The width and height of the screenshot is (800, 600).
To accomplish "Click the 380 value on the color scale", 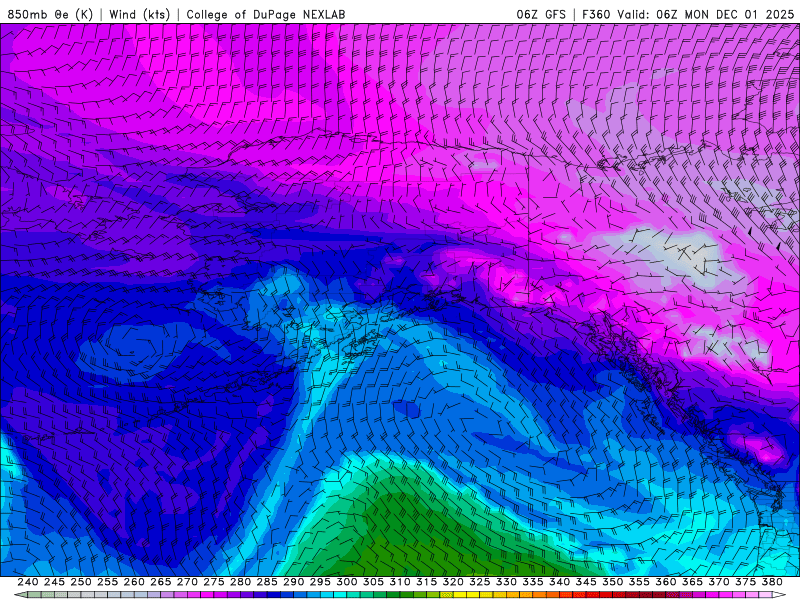I will [772, 582].
